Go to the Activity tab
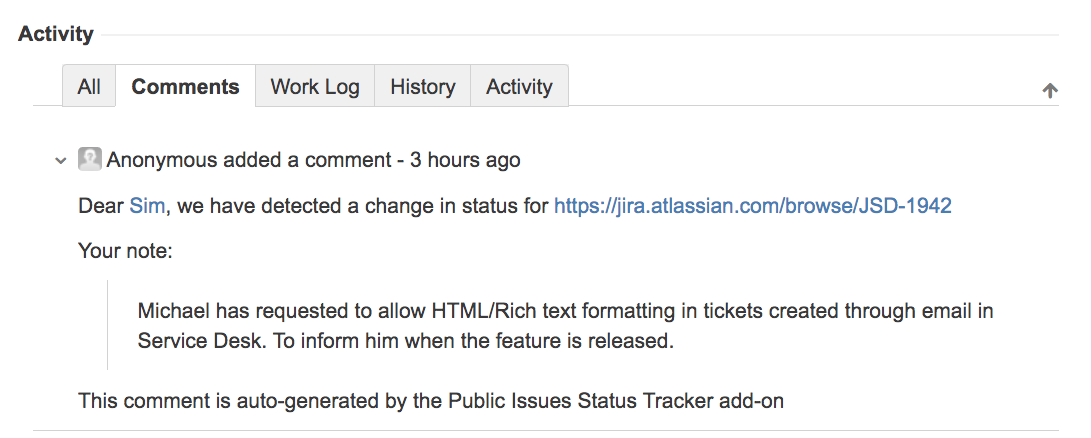 tap(519, 87)
